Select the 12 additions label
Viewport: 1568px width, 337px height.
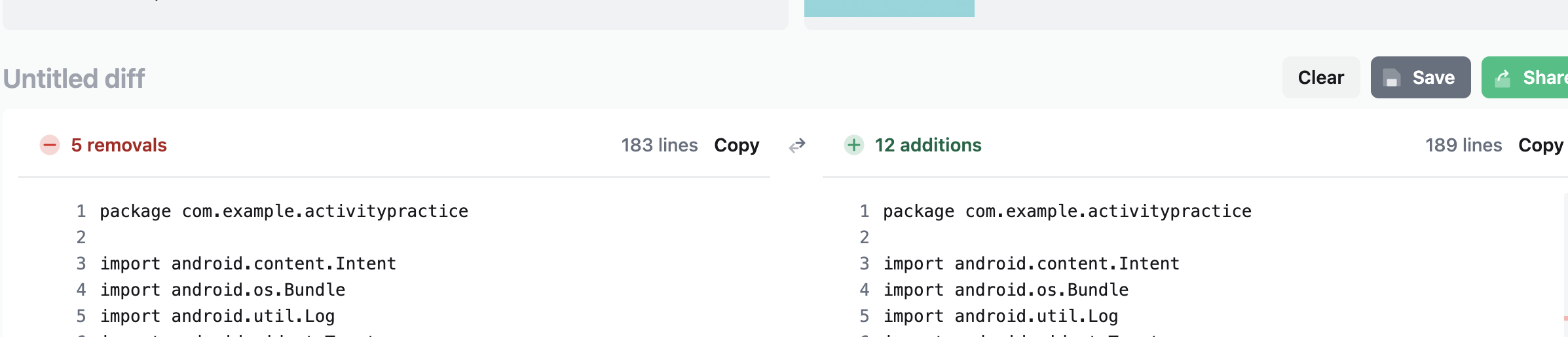point(928,145)
